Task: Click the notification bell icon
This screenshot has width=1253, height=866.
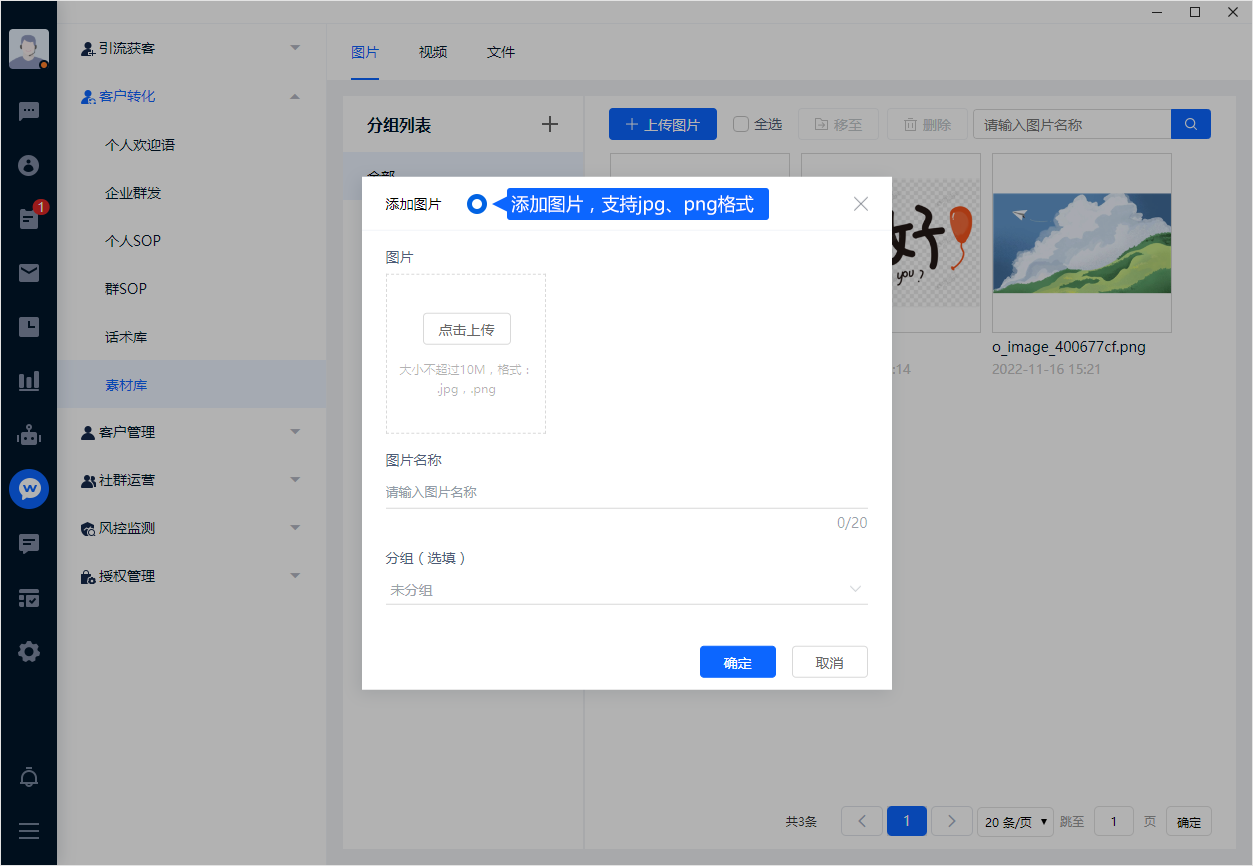Action: pos(29,777)
